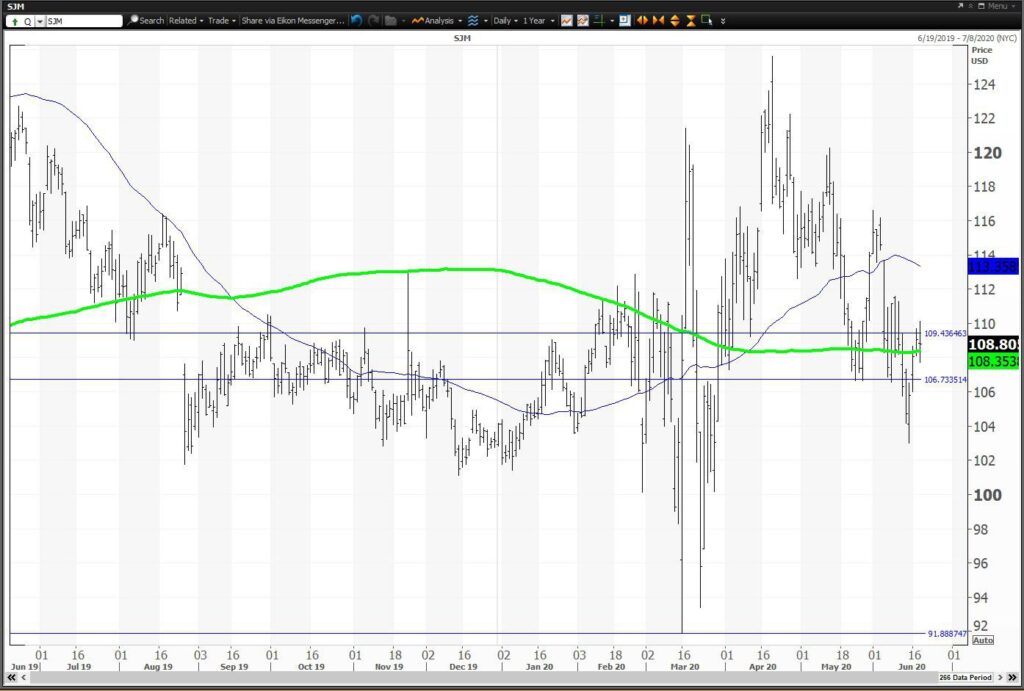Expand the 1 Year range dropdown
This screenshot has width=1024, height=691.
[538, 21]
